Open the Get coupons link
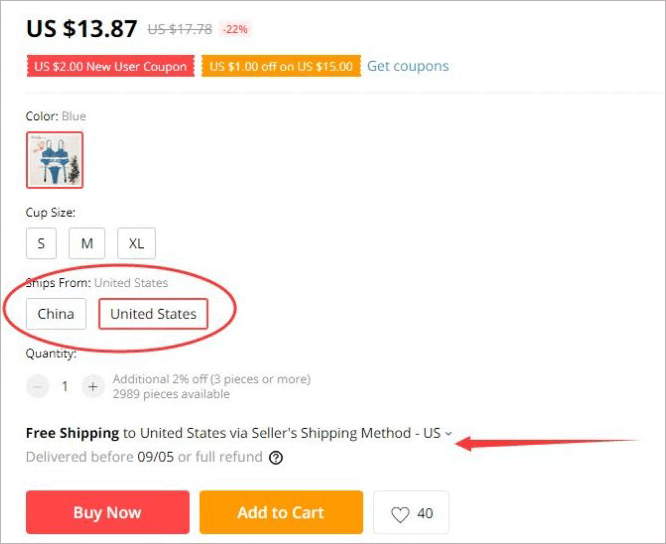The width and height of the screenshot is (666, 544). pyautogui.click(x=408, y=66)
